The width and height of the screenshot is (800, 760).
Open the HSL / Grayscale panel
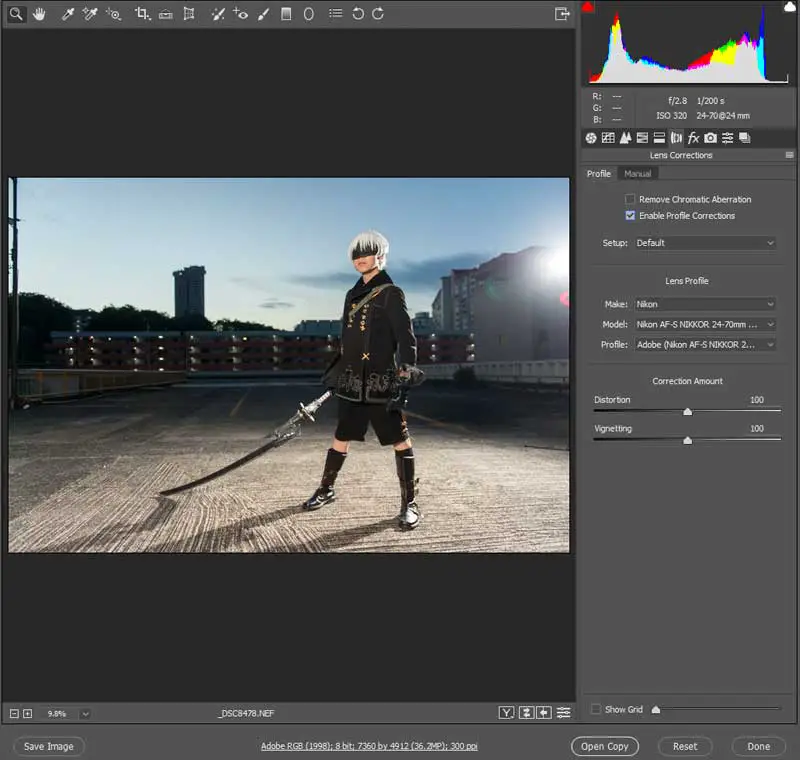[x=642, y=138]
